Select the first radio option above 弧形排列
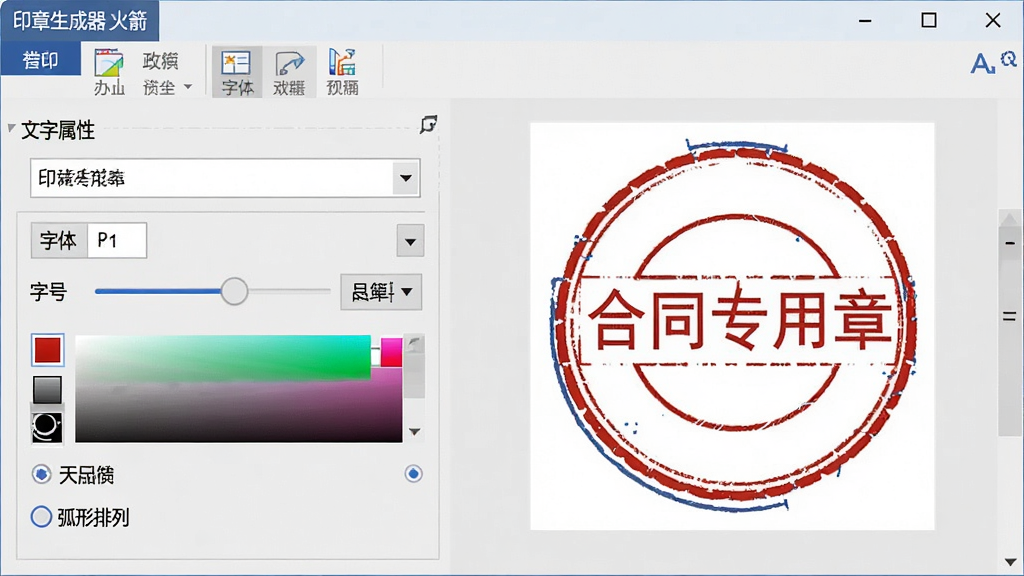The image size is (1024, 576). 41,474
